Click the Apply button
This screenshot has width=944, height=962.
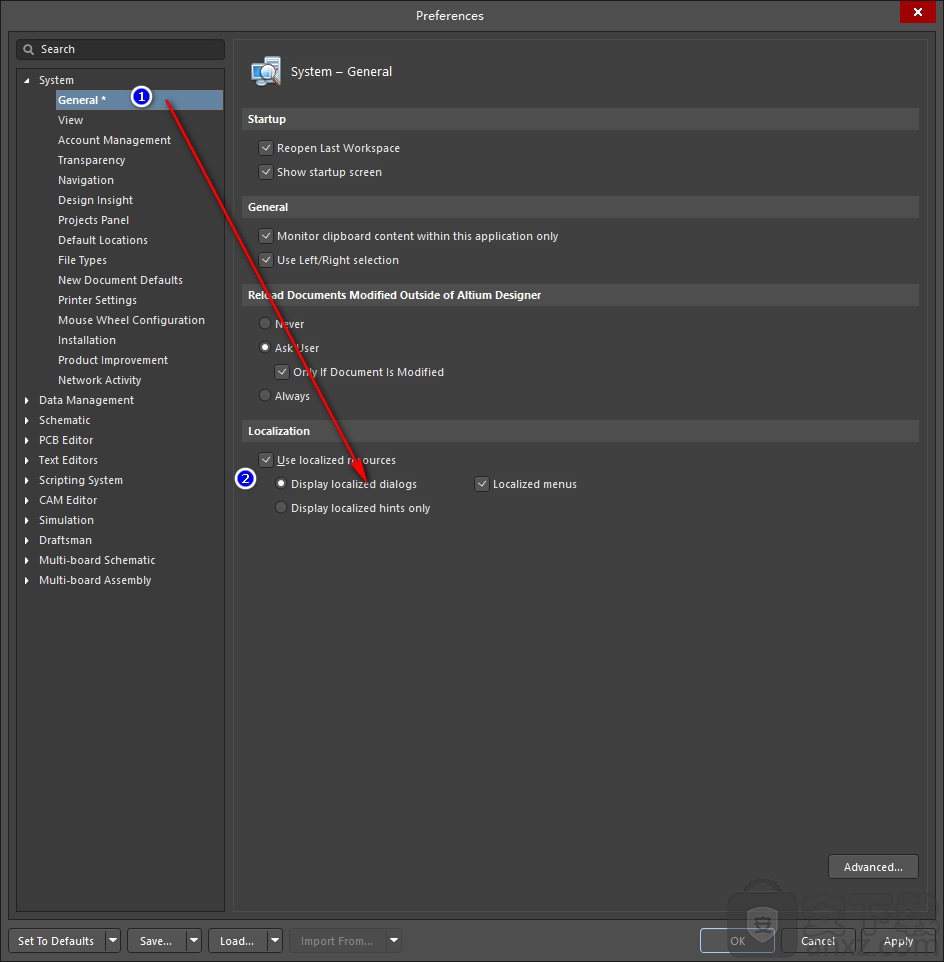coord(898,941)
